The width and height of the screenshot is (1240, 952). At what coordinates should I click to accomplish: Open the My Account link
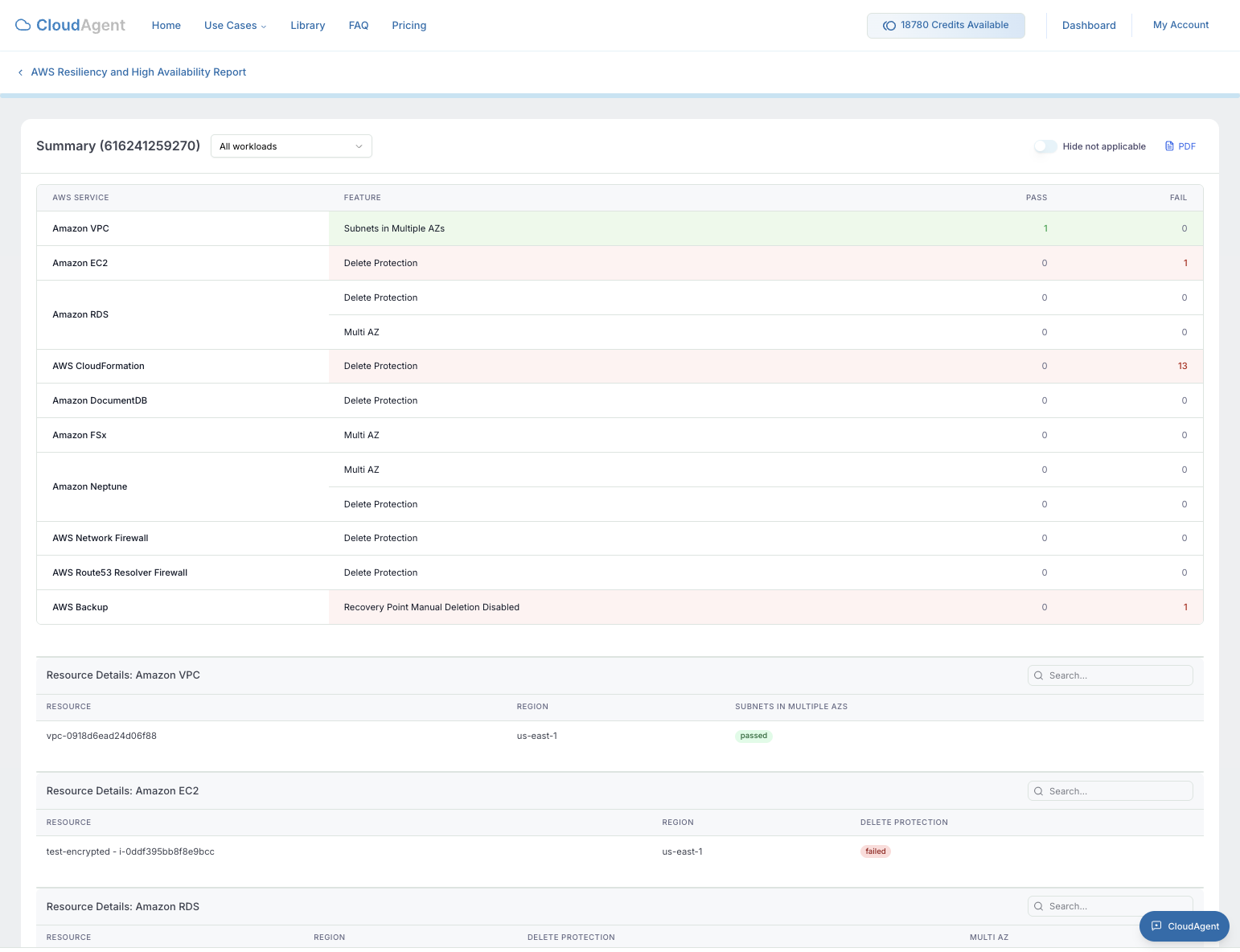point(1180,26)
